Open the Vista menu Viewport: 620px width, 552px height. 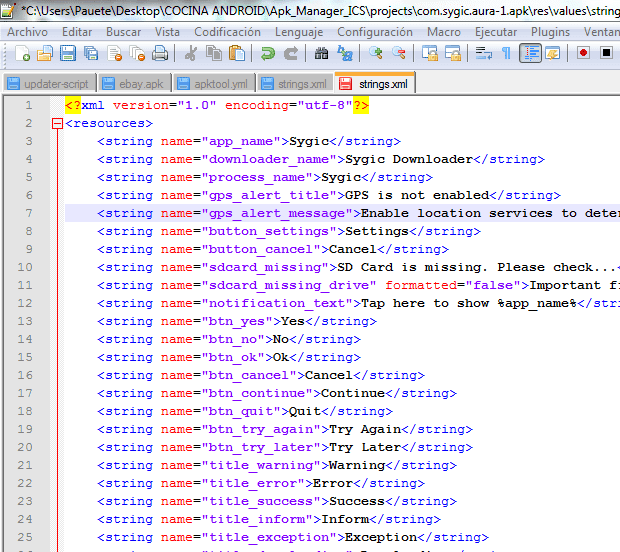click(x=167, y=32)
